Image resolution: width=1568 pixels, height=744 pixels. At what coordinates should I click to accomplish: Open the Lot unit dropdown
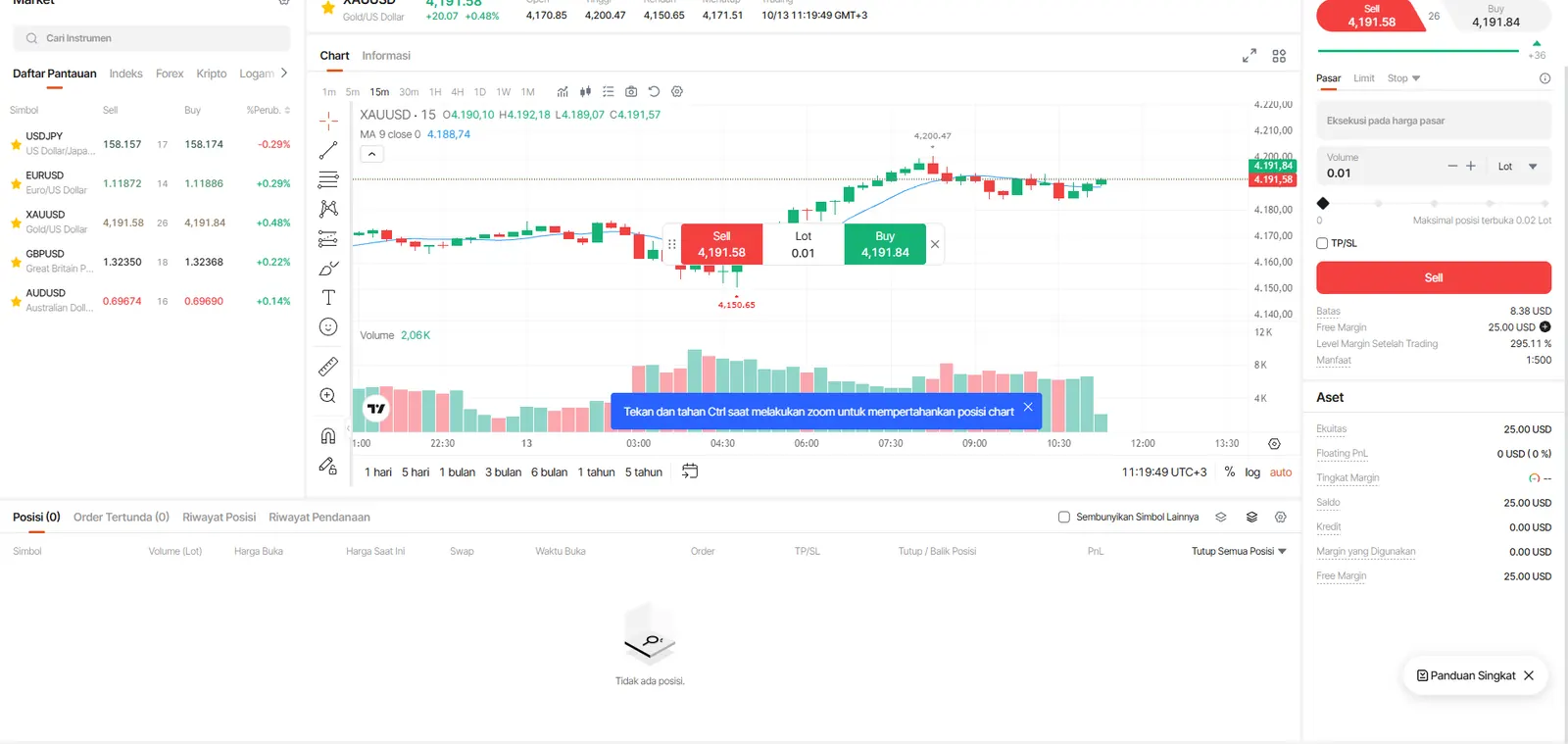click(1517, 167)
